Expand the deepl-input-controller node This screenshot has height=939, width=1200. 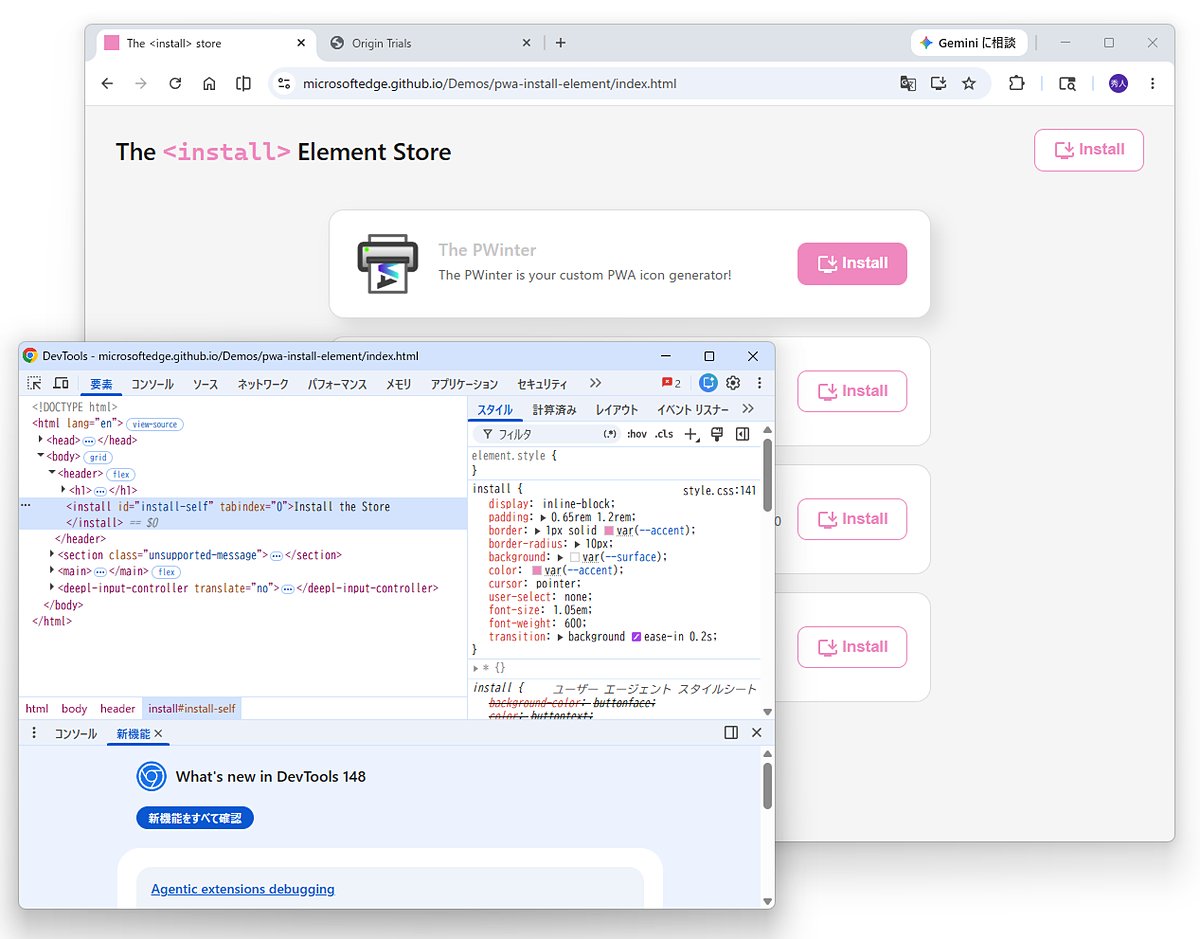click(x=52, y=588)
